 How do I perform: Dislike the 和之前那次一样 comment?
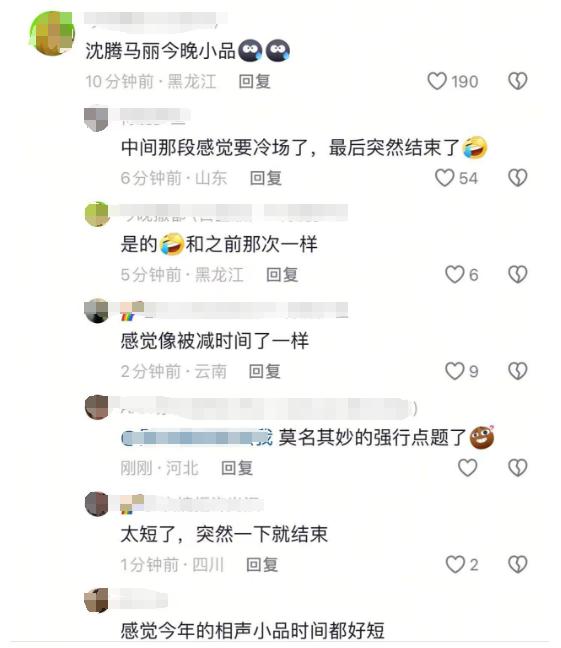pos(518,274)
